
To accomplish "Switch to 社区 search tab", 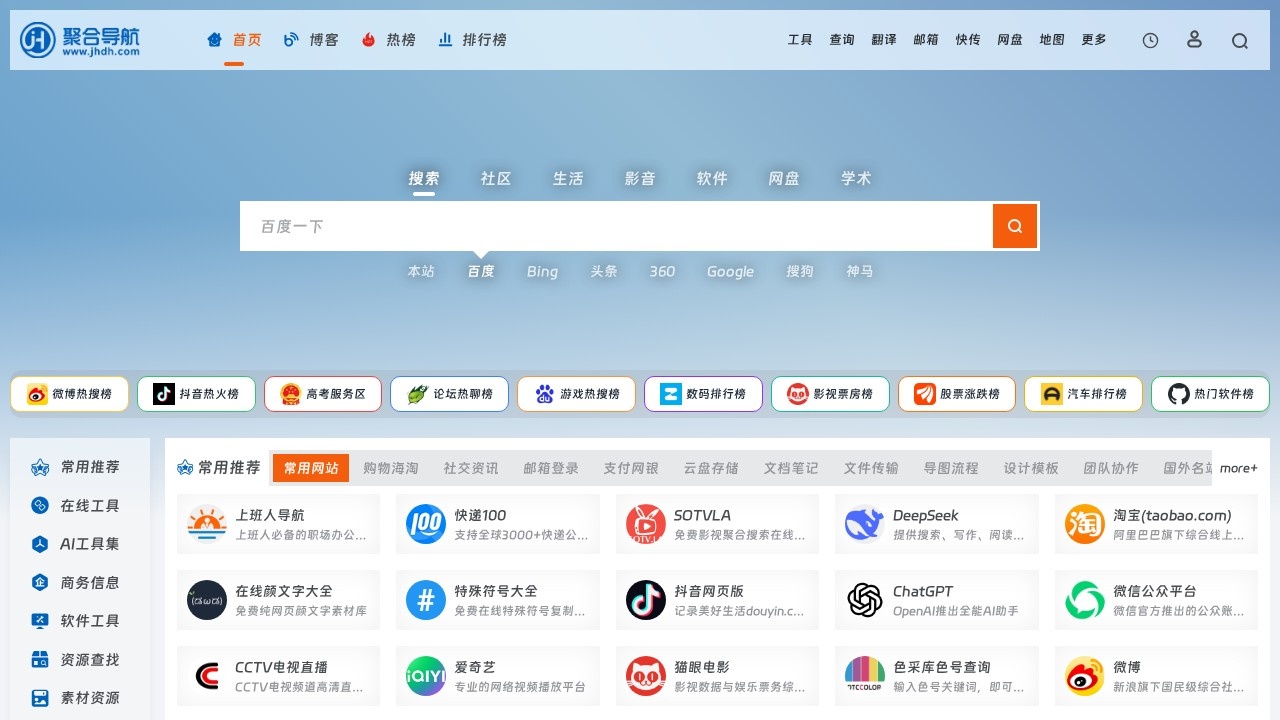I will pos(496,178).
